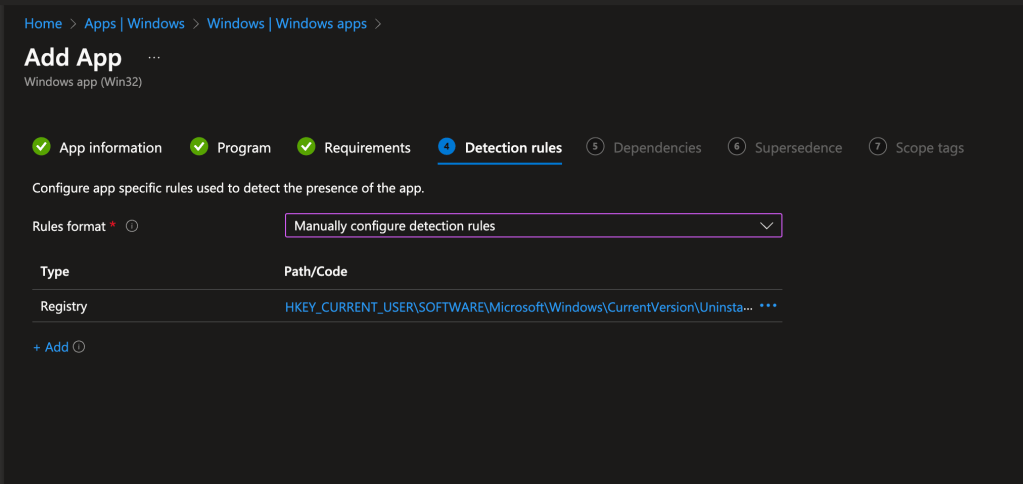Open the HKEY_CURRENT_USER registry path rule
Viewport: 1023px width, 484px height.
pyautogui.click(x=519, y=307)
